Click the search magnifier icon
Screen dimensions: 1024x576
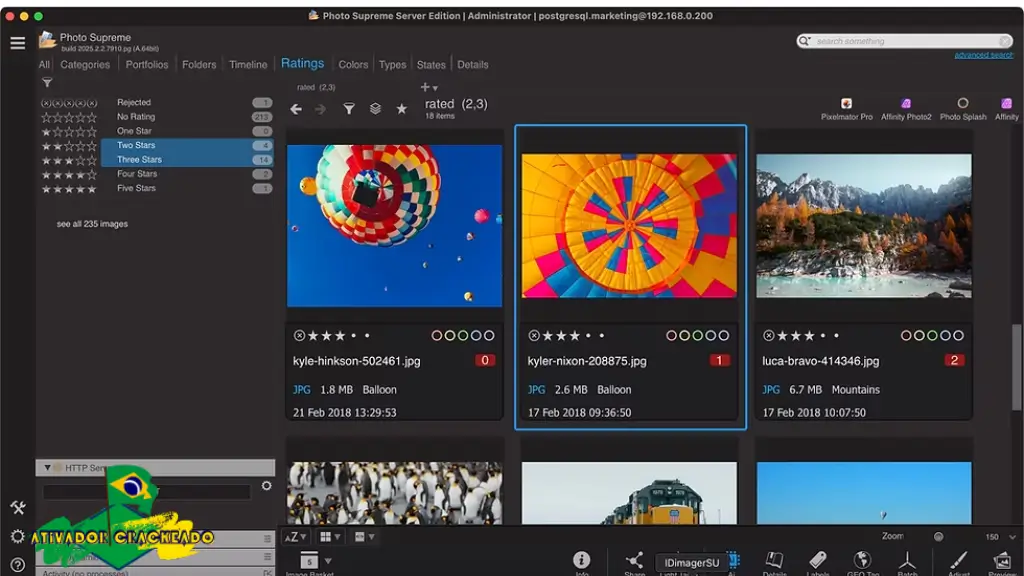805,41
